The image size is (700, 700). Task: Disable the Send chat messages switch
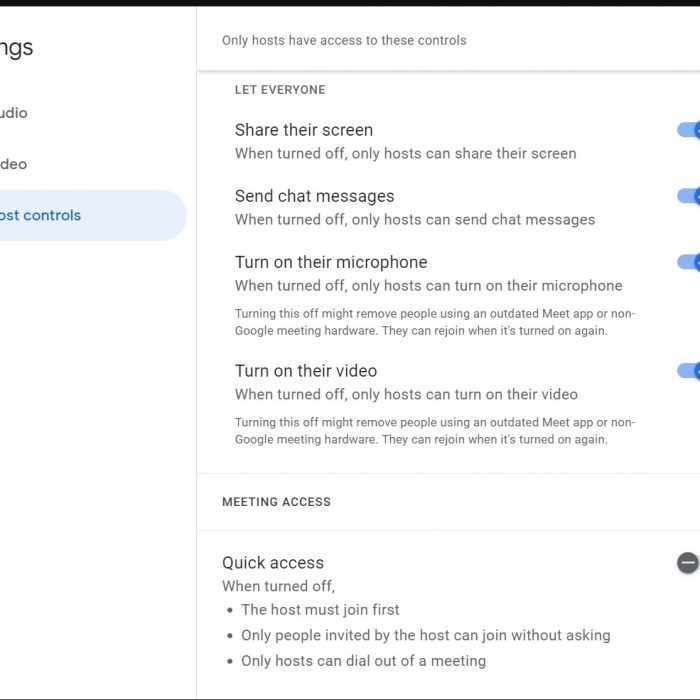coord(689,196)
